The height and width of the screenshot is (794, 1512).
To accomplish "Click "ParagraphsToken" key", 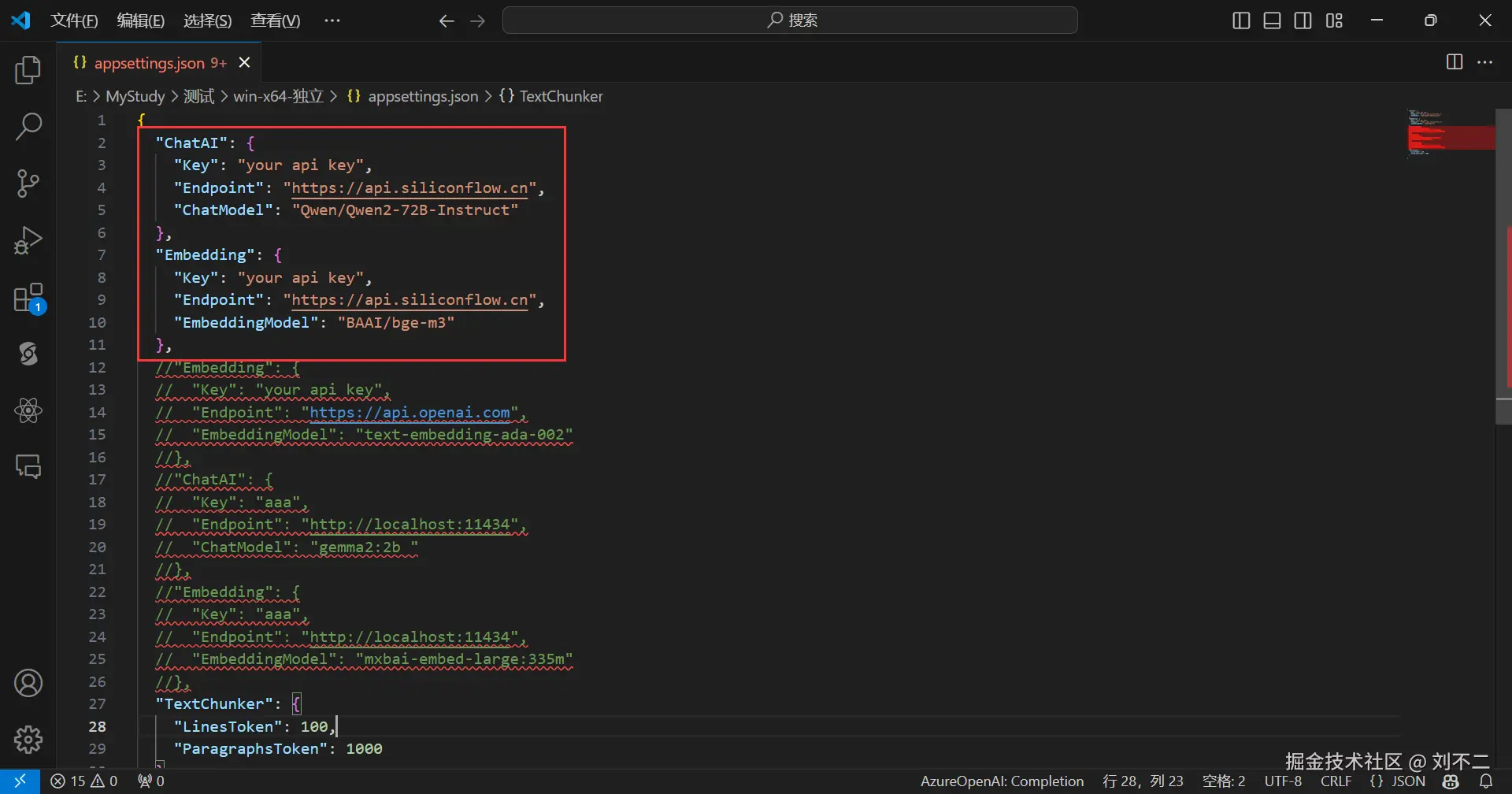I will point(250,749).
